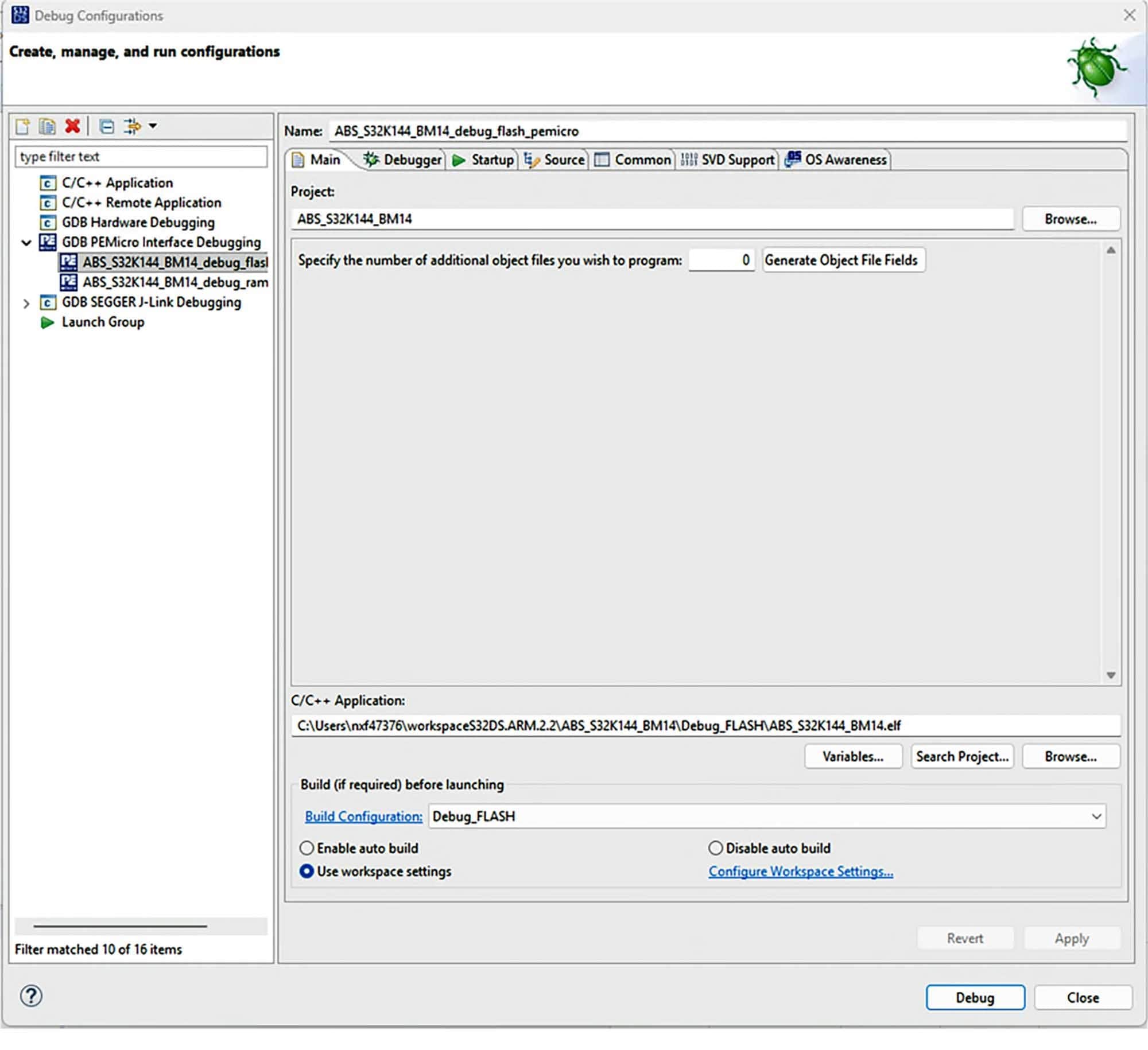Screen dimensions: 1148x1050
Task: Open the Build Configuration link
Action: tap(363, 816)
